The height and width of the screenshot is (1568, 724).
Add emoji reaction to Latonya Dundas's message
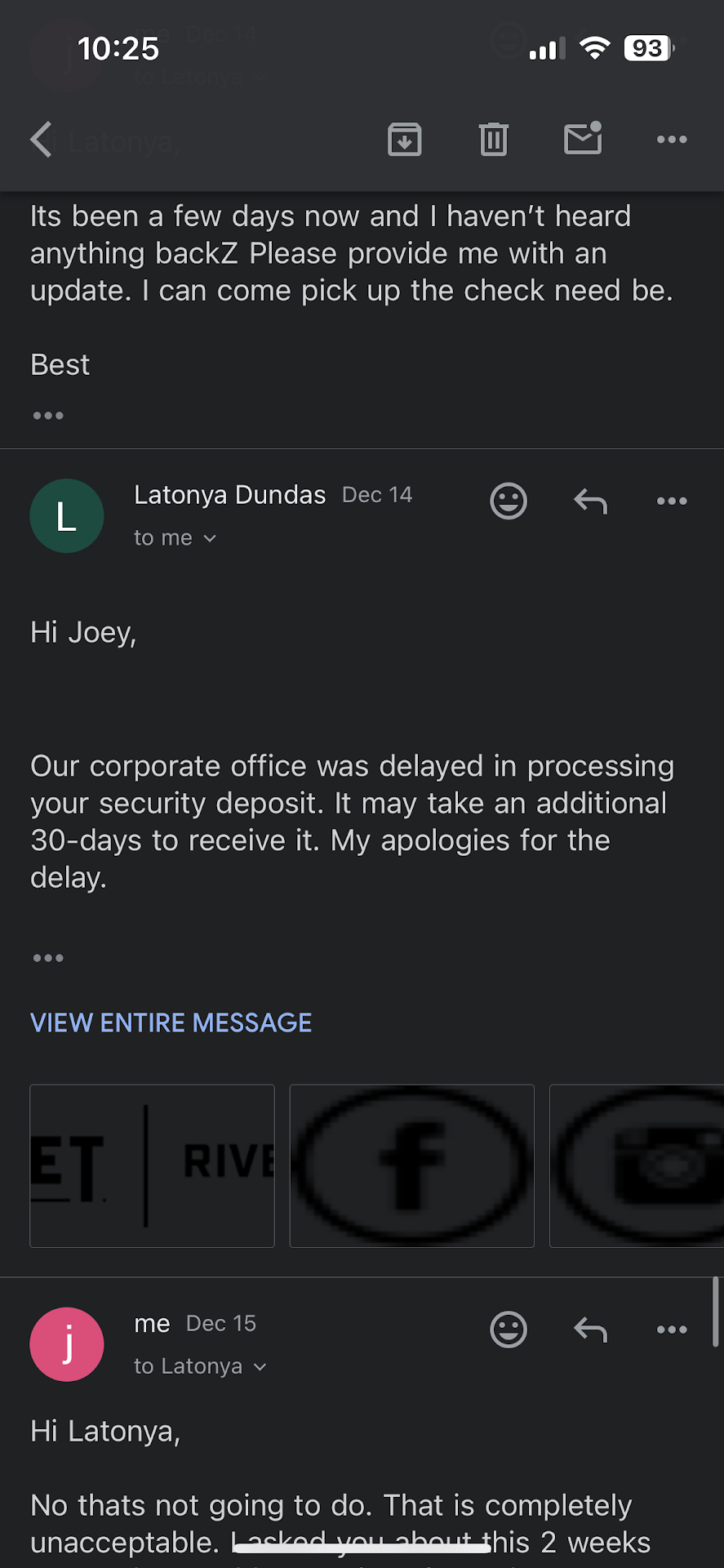point(508,501)
